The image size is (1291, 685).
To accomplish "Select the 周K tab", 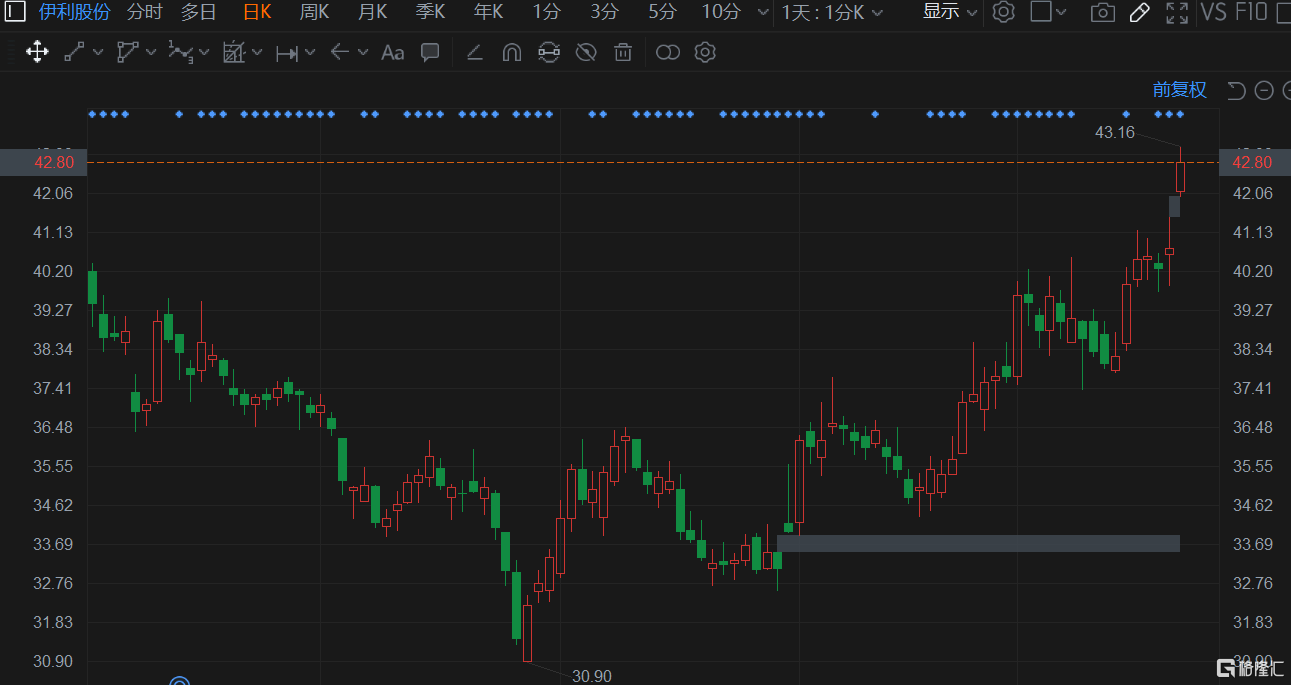I will tap(314, 12).
